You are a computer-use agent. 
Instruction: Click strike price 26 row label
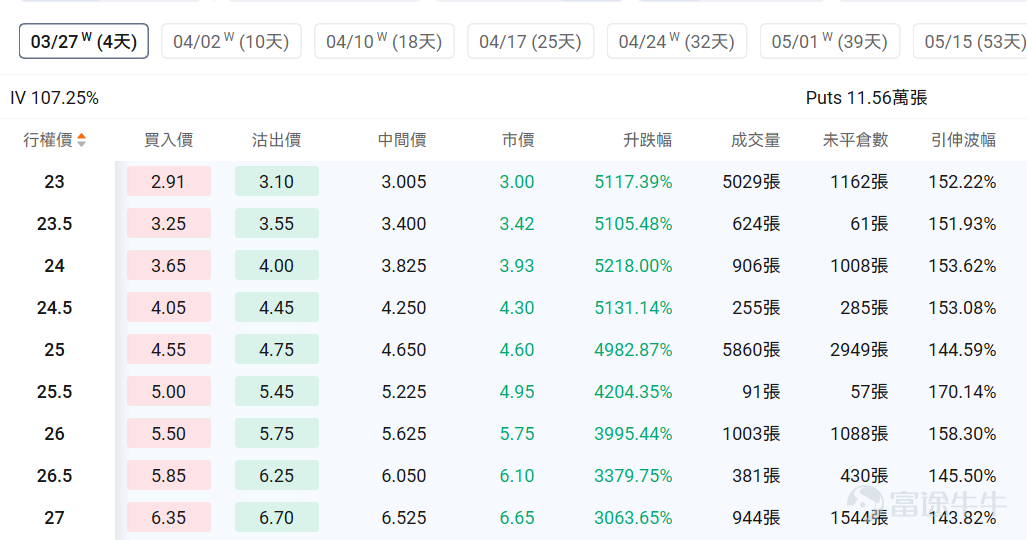pos(54,433)
